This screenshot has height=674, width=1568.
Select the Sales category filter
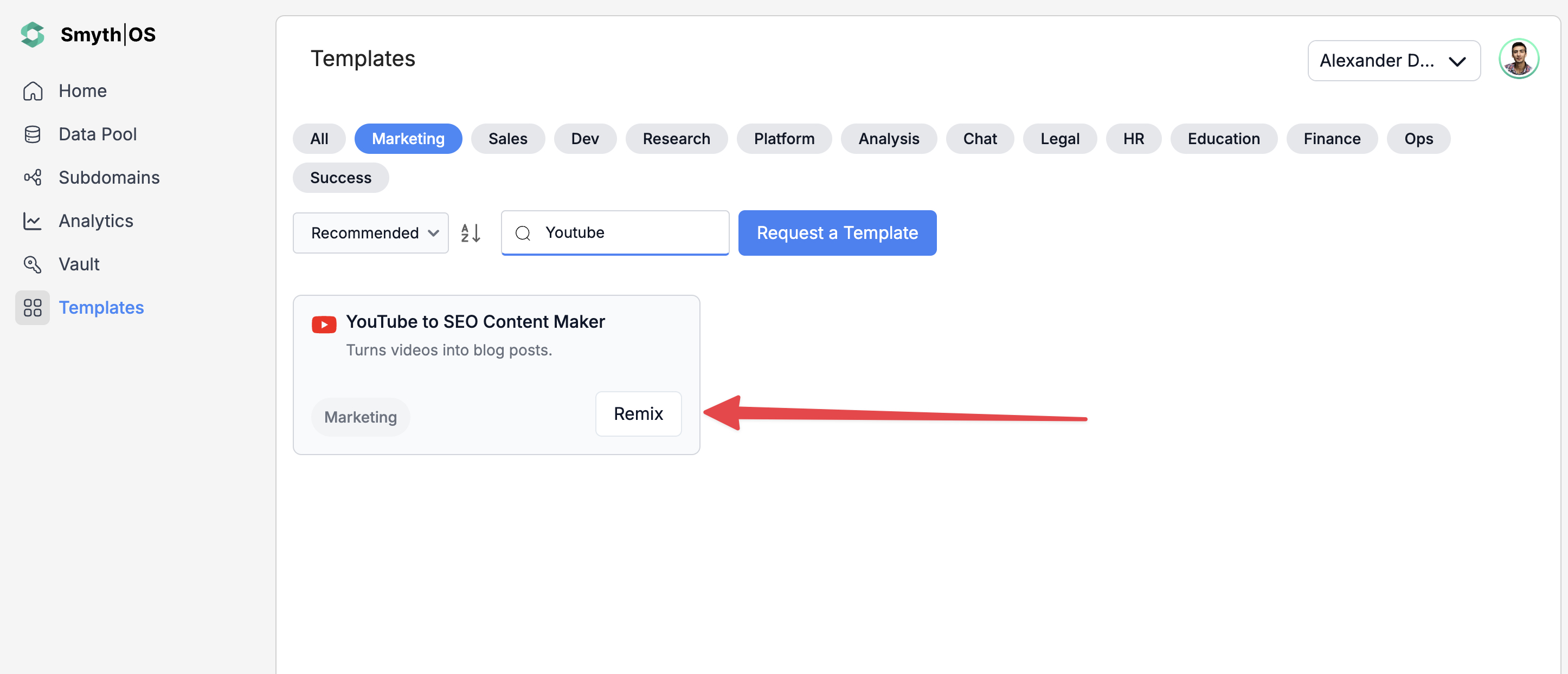[507, 139]
